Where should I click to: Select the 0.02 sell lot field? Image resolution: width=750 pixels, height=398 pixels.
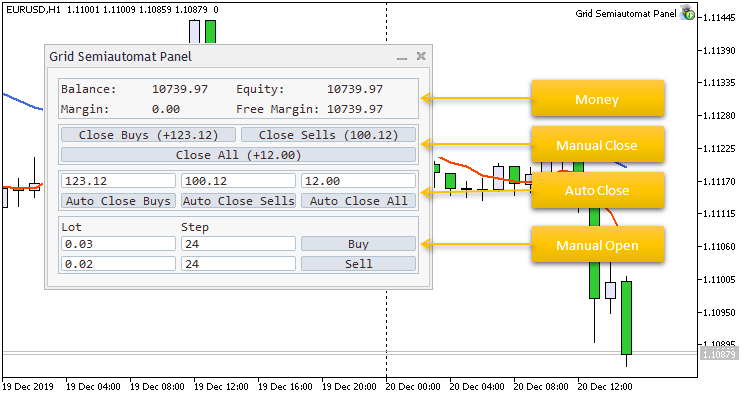[118, 264]
